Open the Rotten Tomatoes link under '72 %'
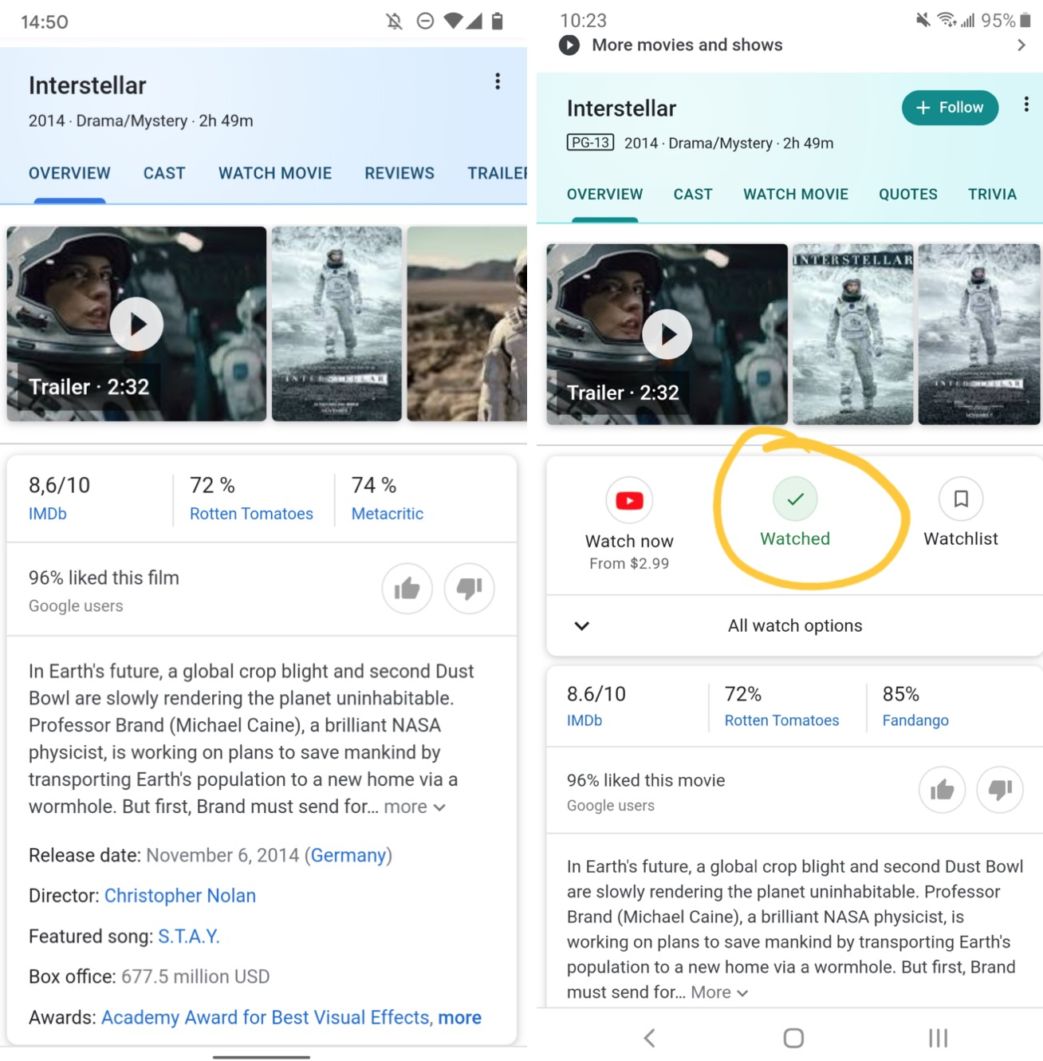 251,514
